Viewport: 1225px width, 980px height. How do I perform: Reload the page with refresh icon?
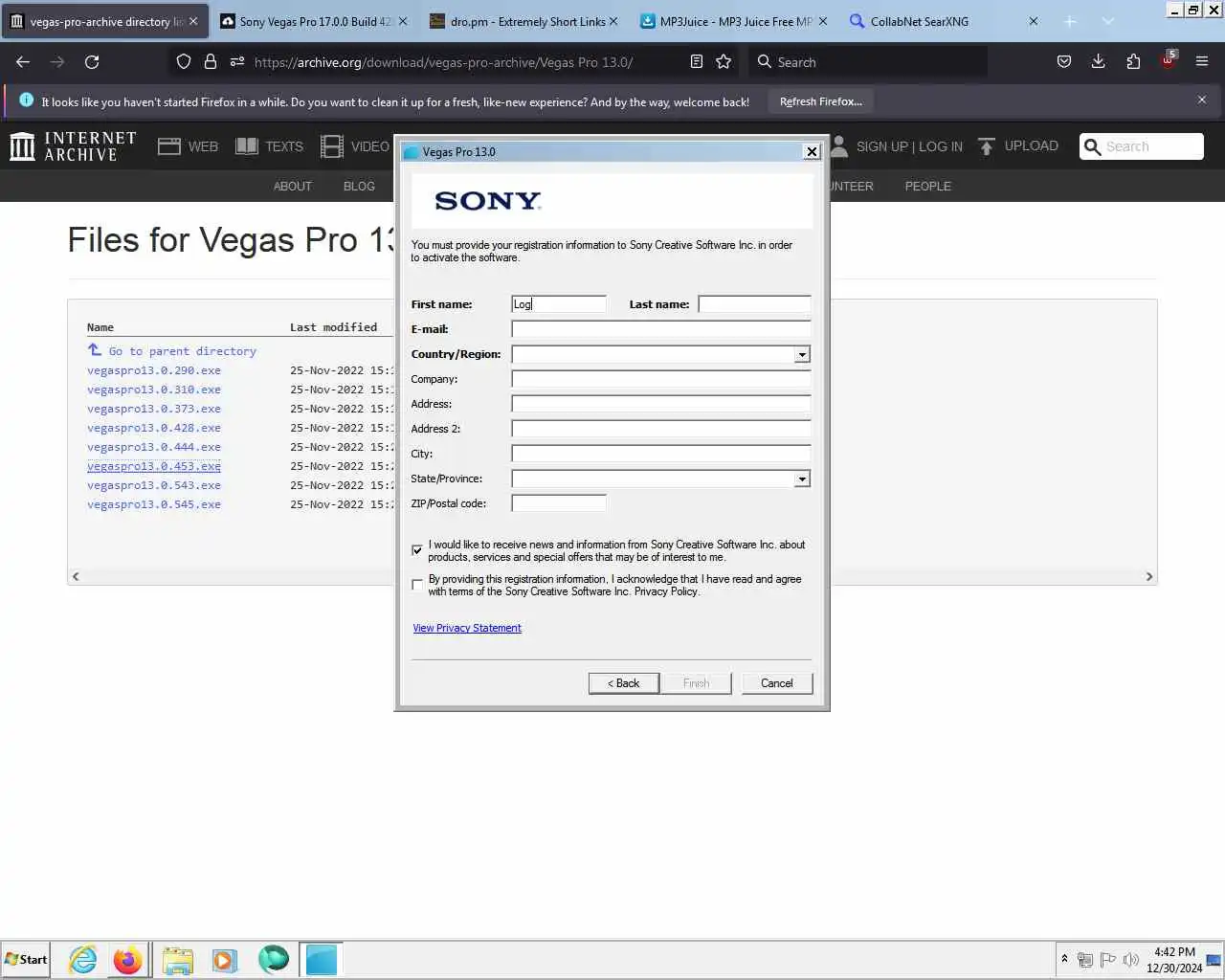pyautogui.click(x=92, y=61)
